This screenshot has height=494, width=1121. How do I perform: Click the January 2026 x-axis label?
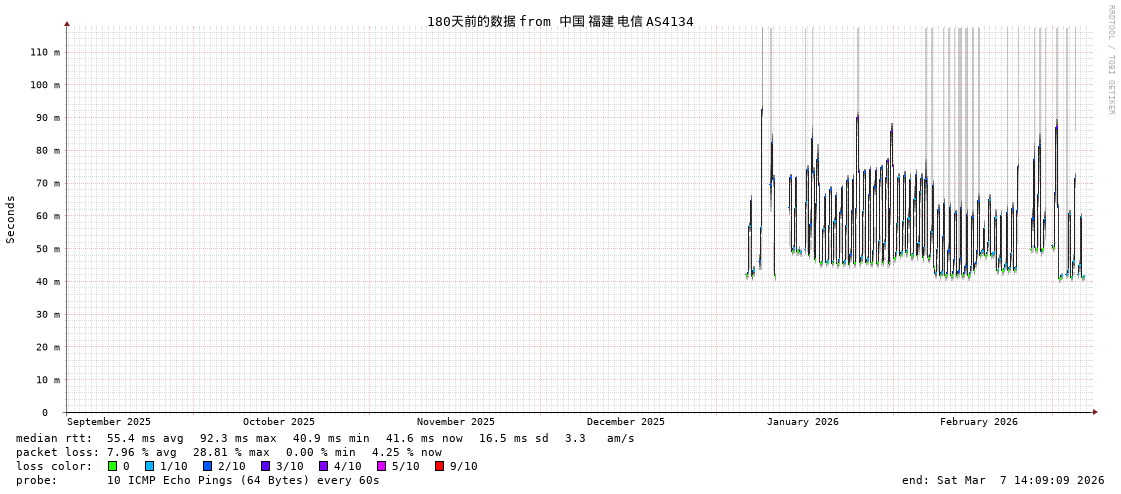[802, 422]
